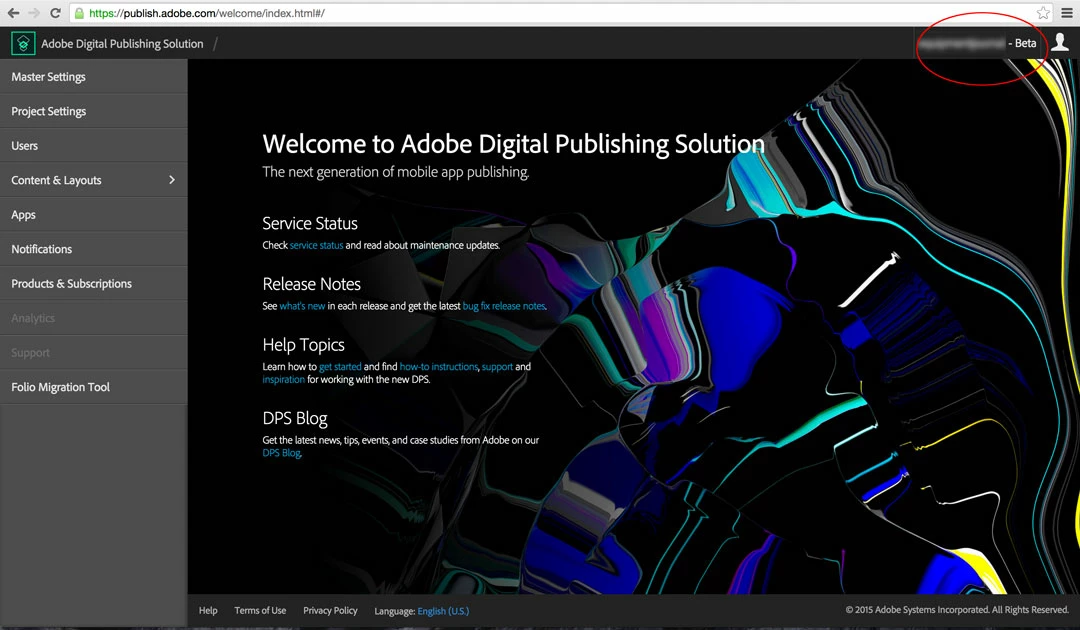Open Privacy Policy in the footer
Image resolution: width=1080 pixels, height=630 pixels.
click(330, 610)
